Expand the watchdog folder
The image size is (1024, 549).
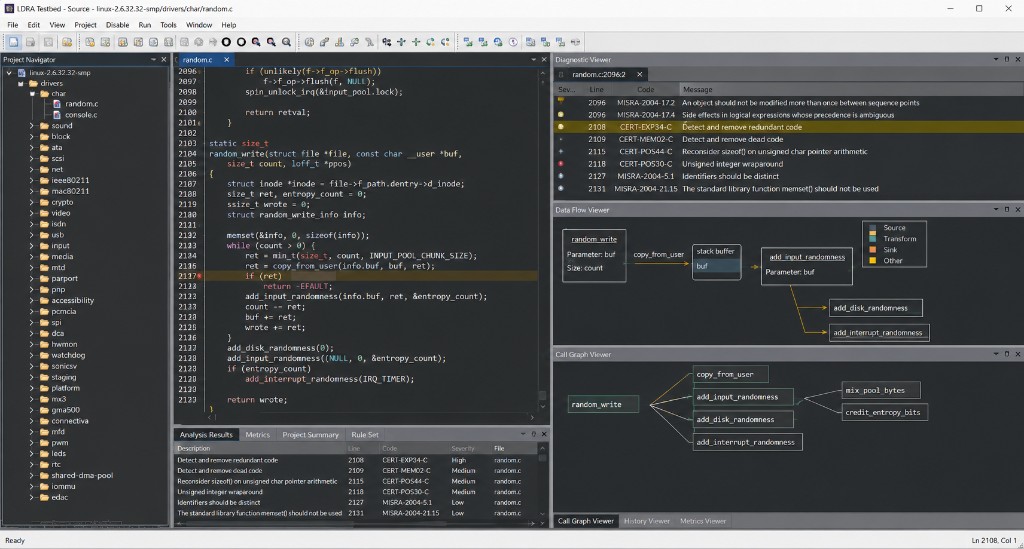tap(31, 355)
